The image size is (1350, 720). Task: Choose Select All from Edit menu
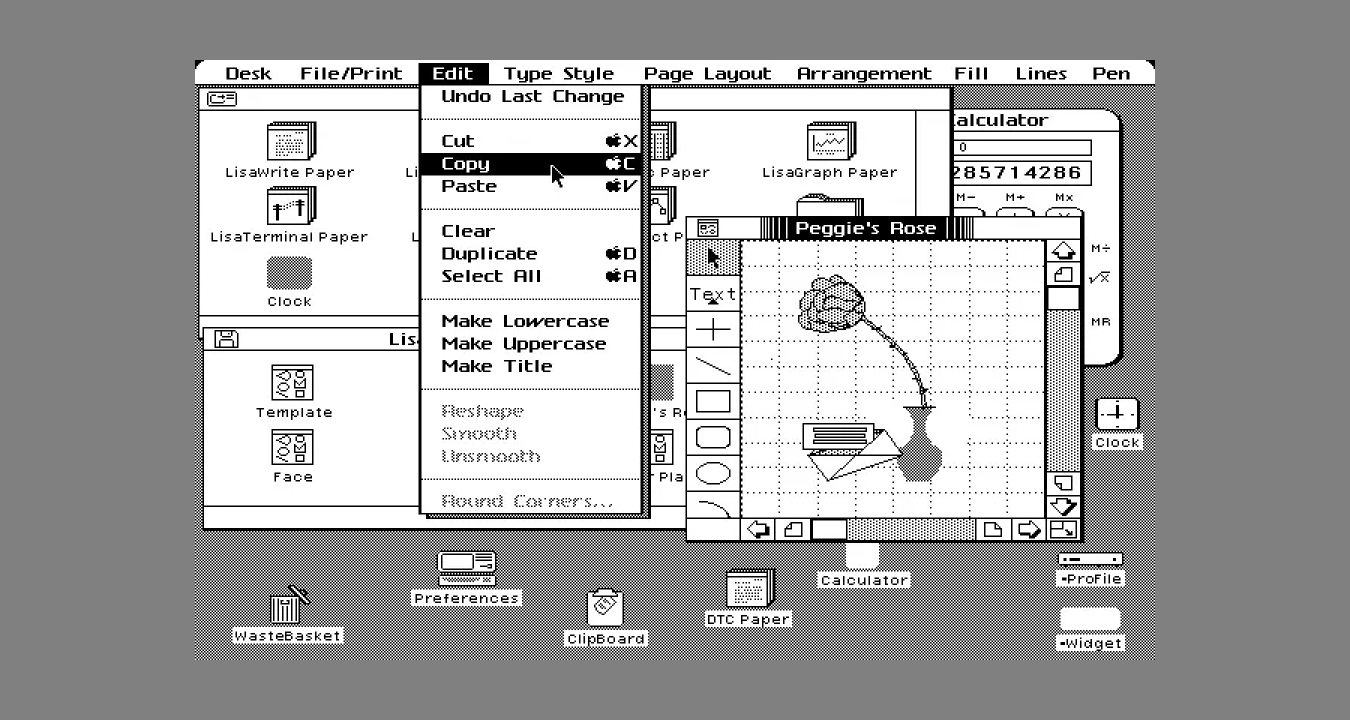[531, 276]
